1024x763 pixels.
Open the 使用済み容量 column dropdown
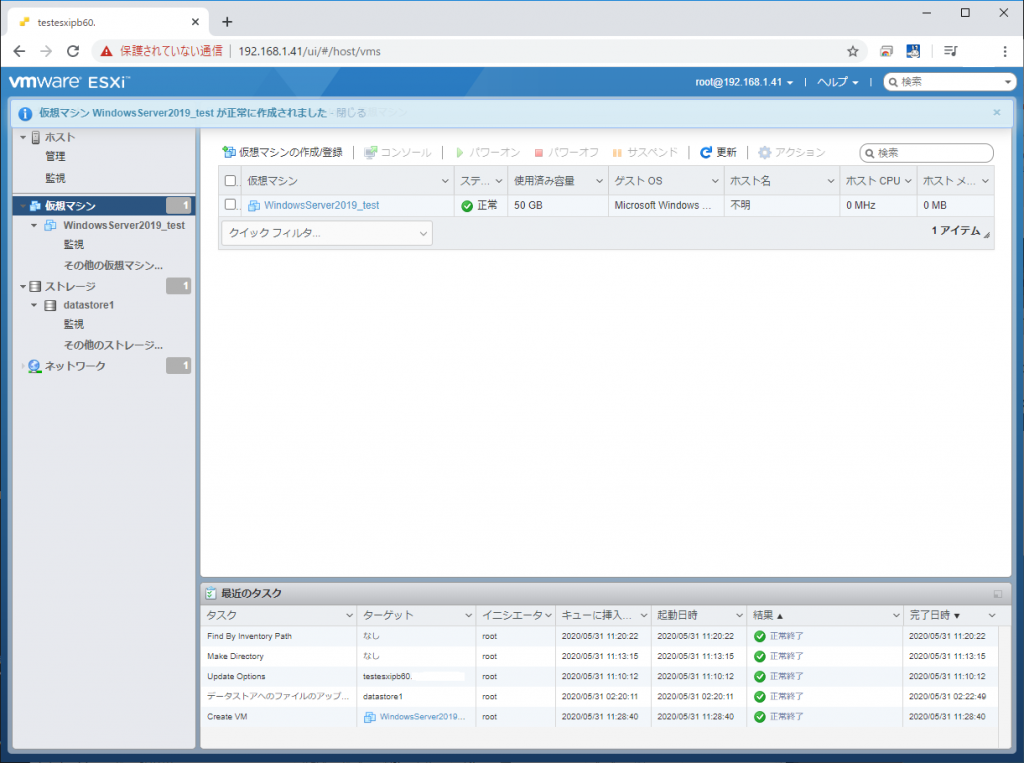[599, 181]
